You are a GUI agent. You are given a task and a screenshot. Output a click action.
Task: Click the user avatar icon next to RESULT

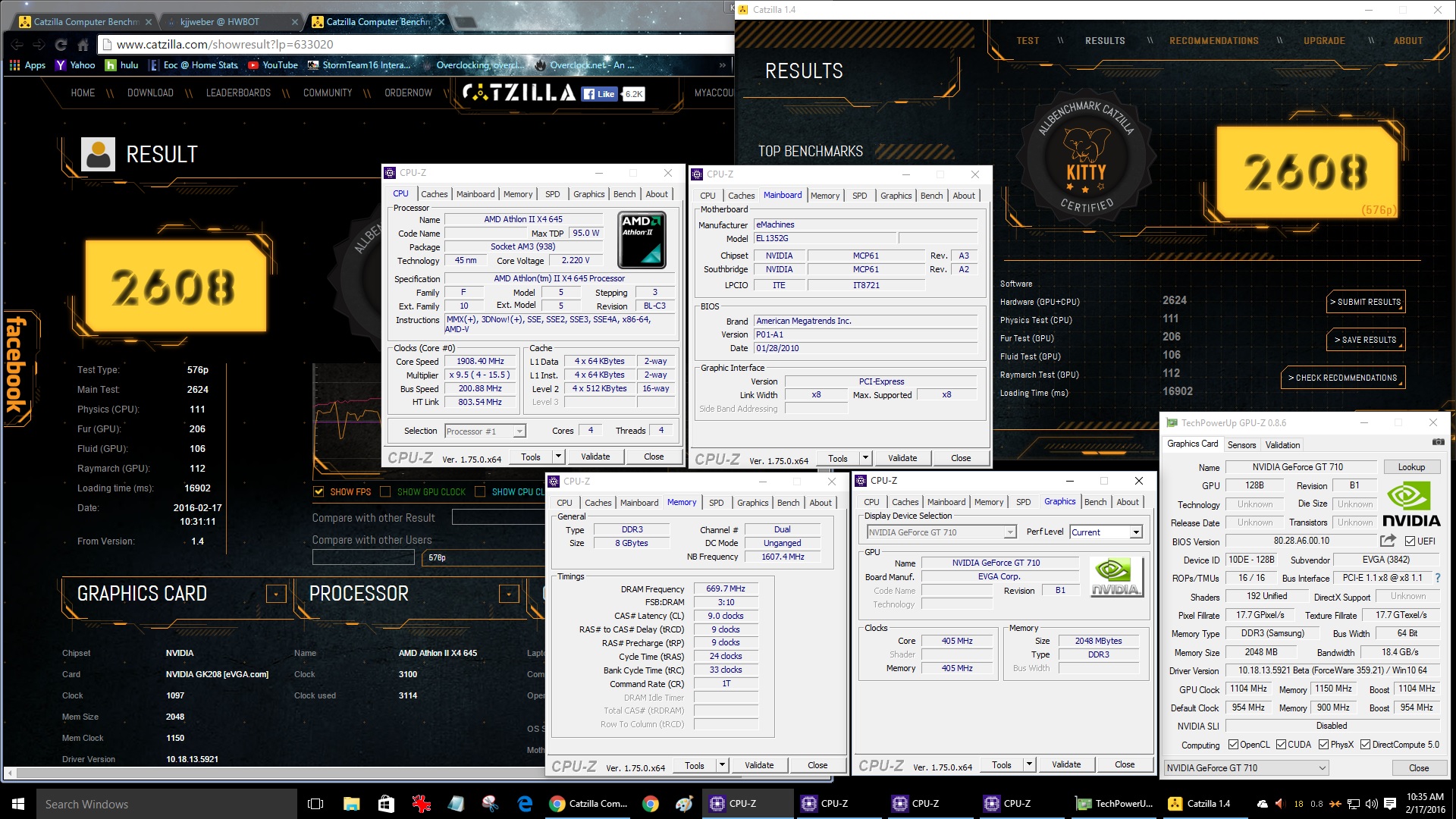(98, 154)
